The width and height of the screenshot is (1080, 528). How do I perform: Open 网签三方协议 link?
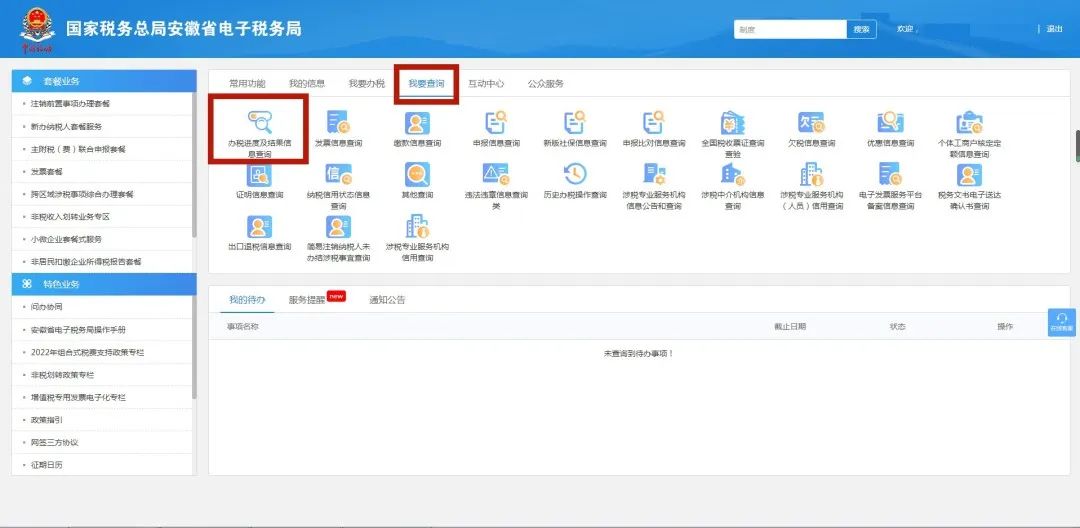[54, 443]
